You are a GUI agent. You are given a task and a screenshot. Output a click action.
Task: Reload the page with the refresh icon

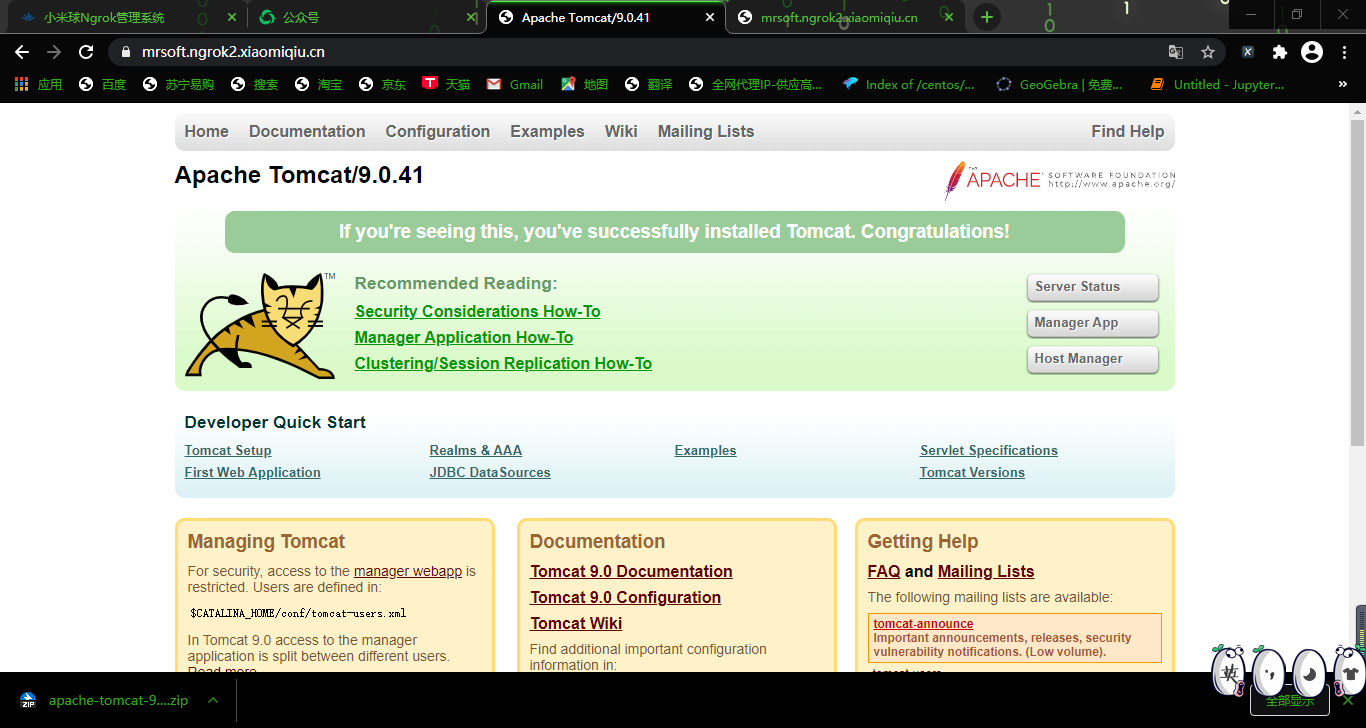(86, 52)
